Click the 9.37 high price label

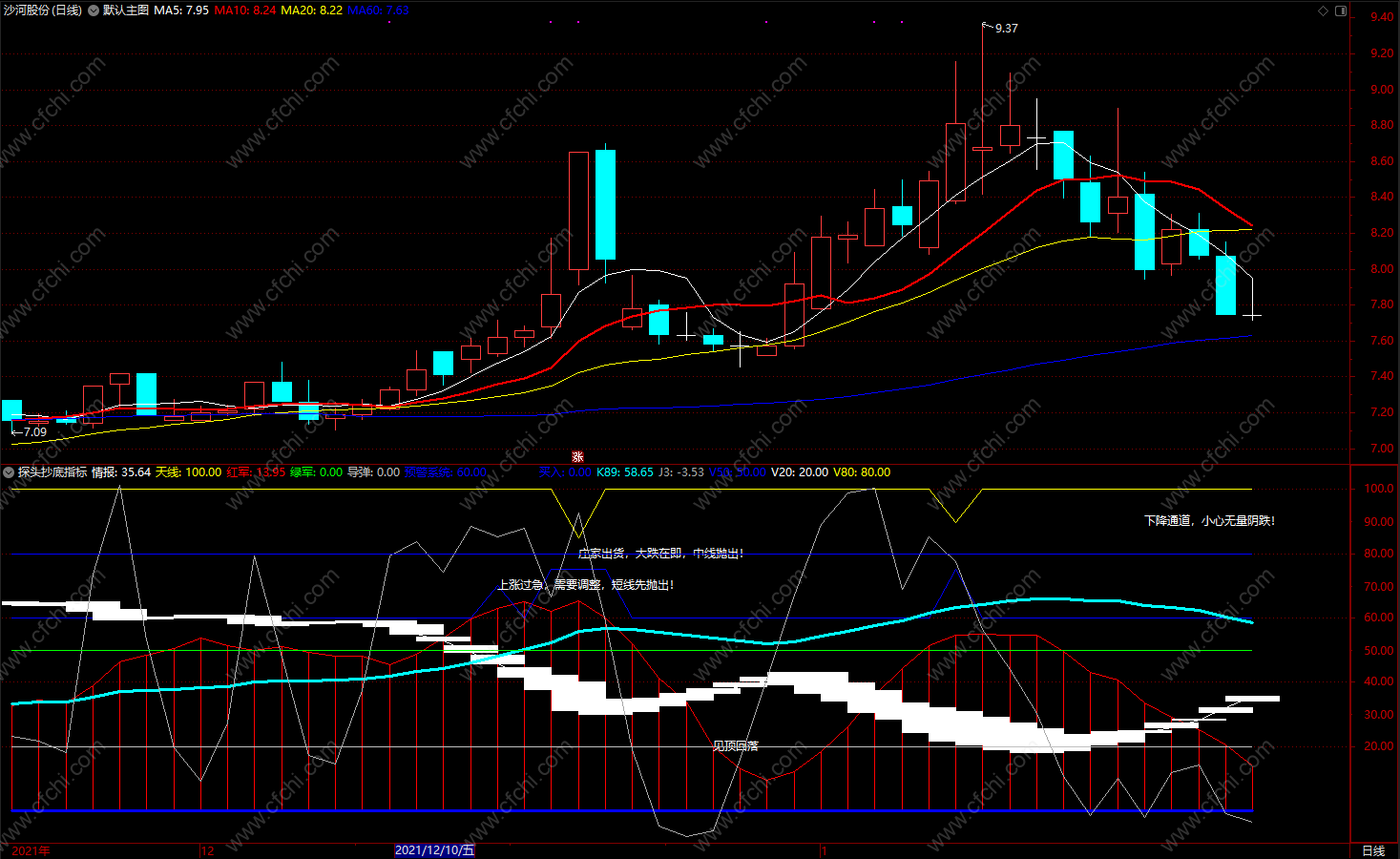click(1006, 29)
